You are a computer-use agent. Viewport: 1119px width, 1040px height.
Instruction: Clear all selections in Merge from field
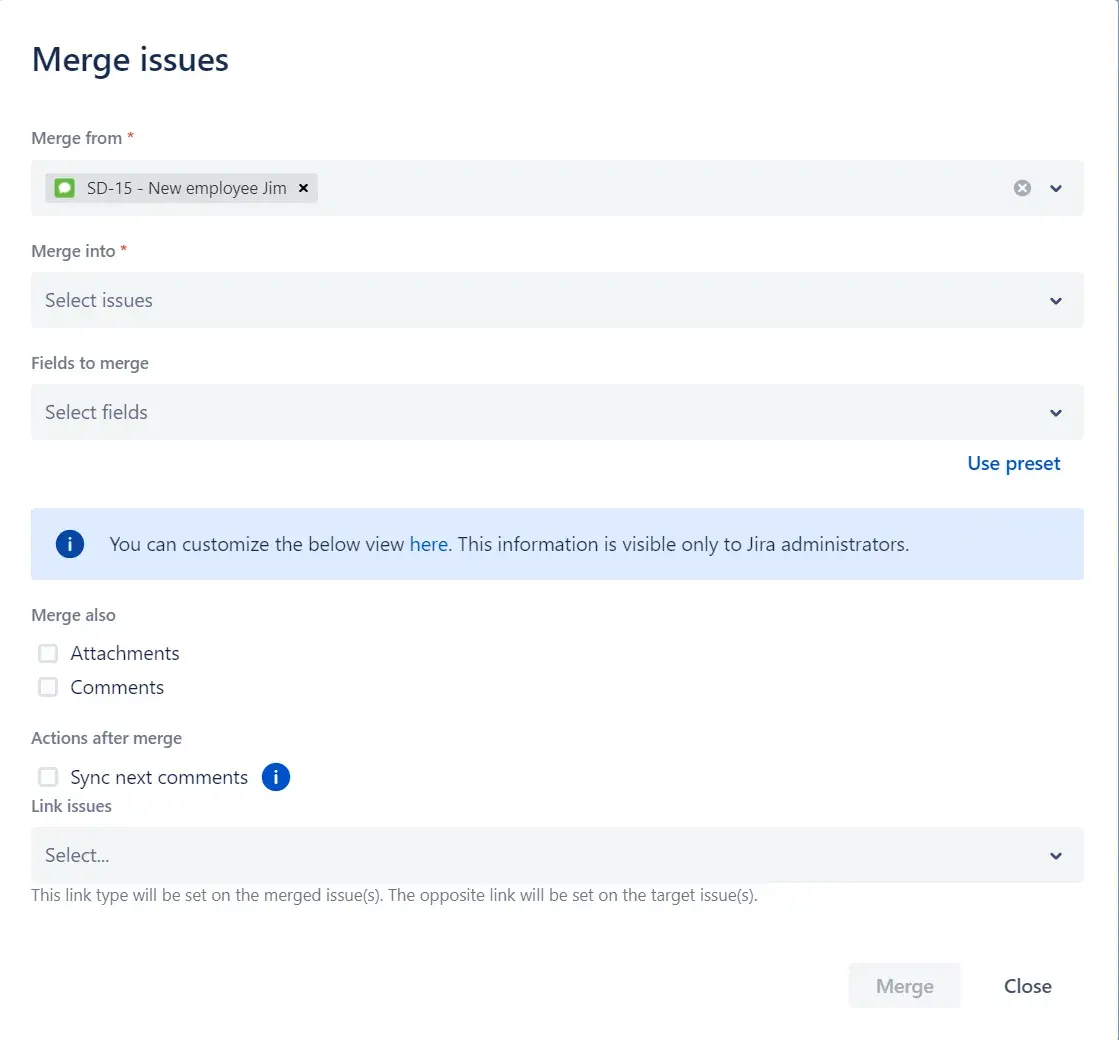click(1022, 188)
